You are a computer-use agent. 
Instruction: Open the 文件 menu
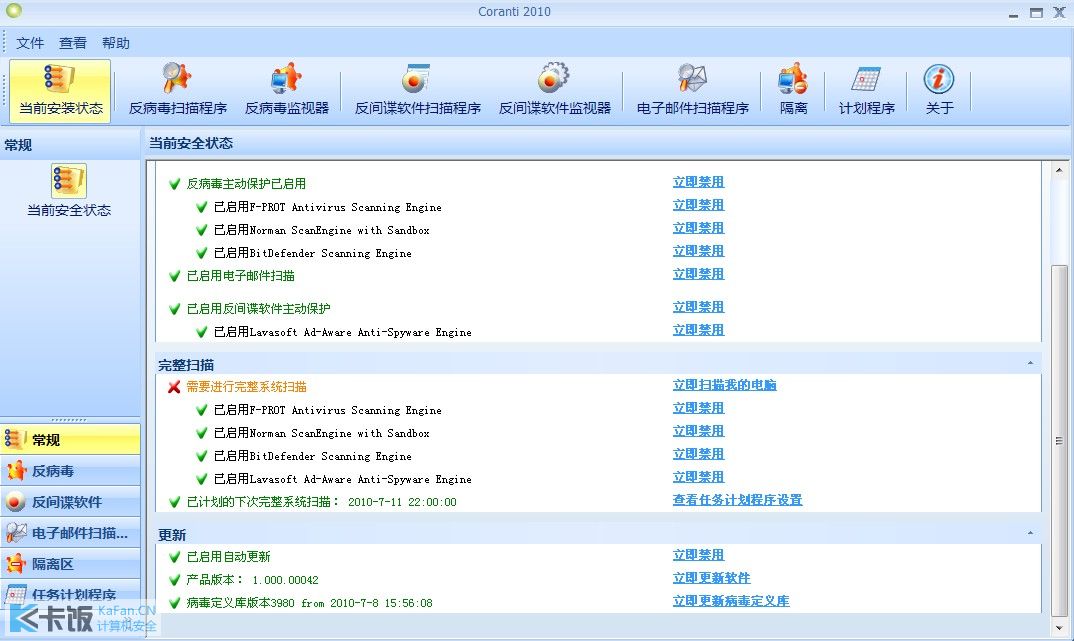[30, 43]
